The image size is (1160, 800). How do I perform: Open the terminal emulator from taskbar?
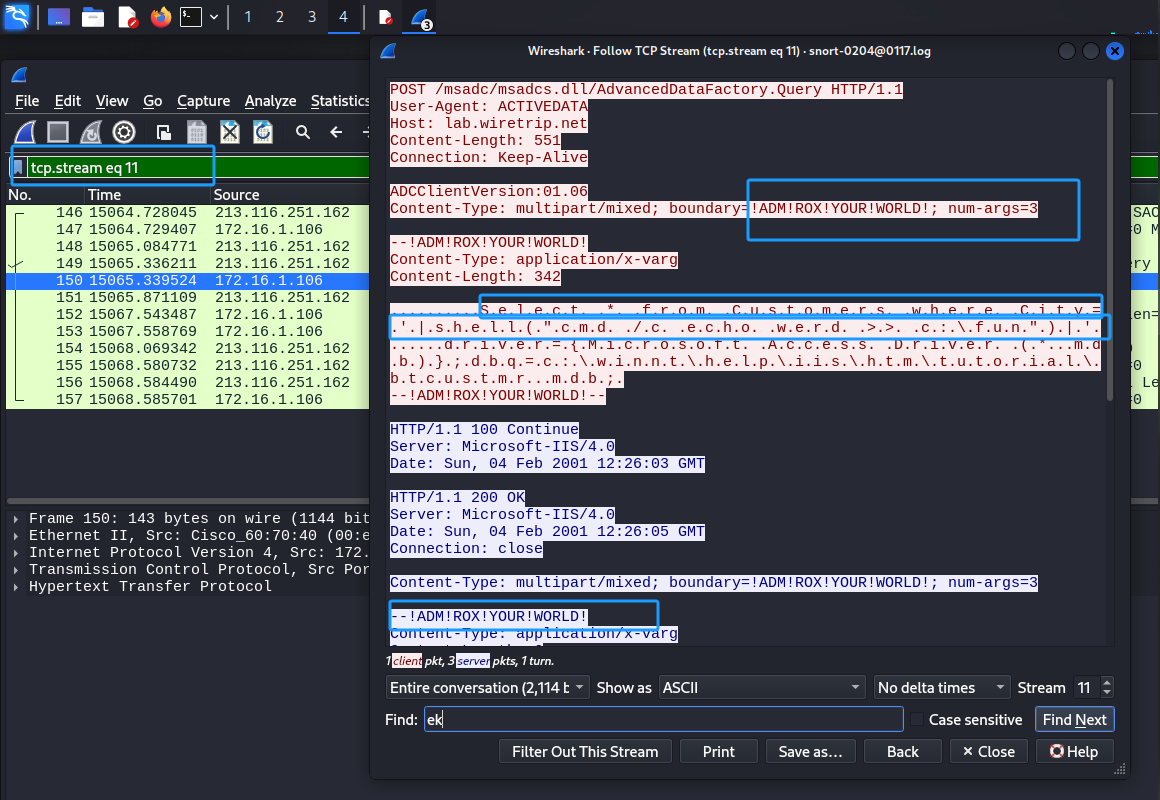click(191, 17)
